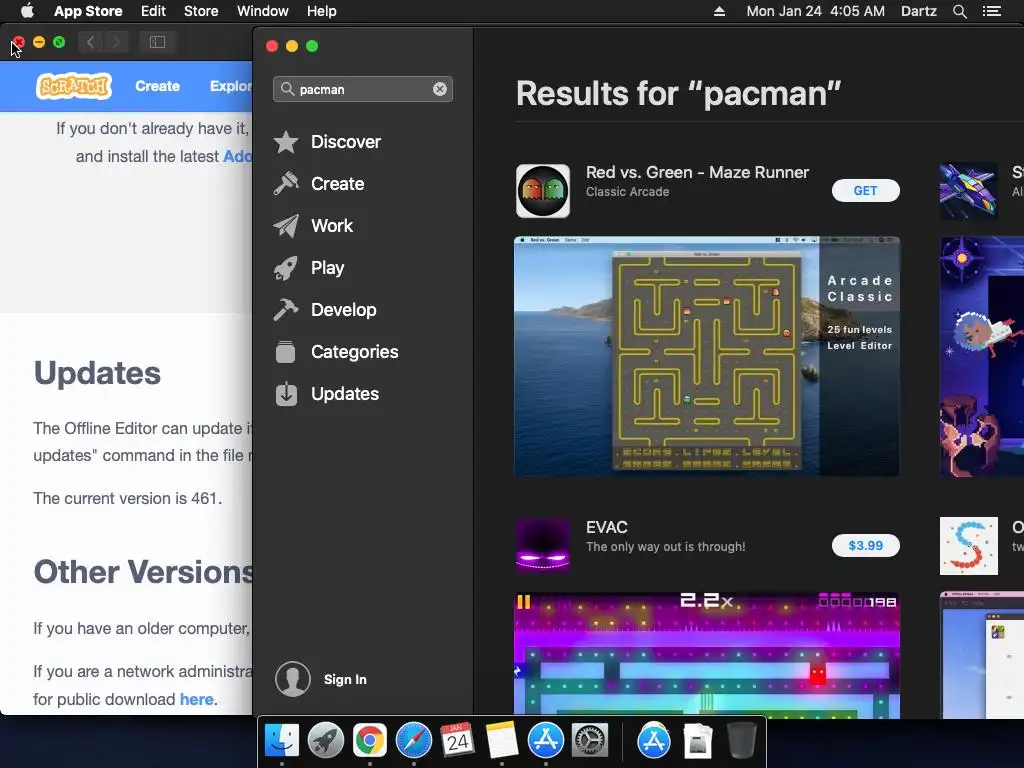Click the eject icon in menu bar
The width and height of the screenshot is (1024, 768).
click(x=719, y=11)
